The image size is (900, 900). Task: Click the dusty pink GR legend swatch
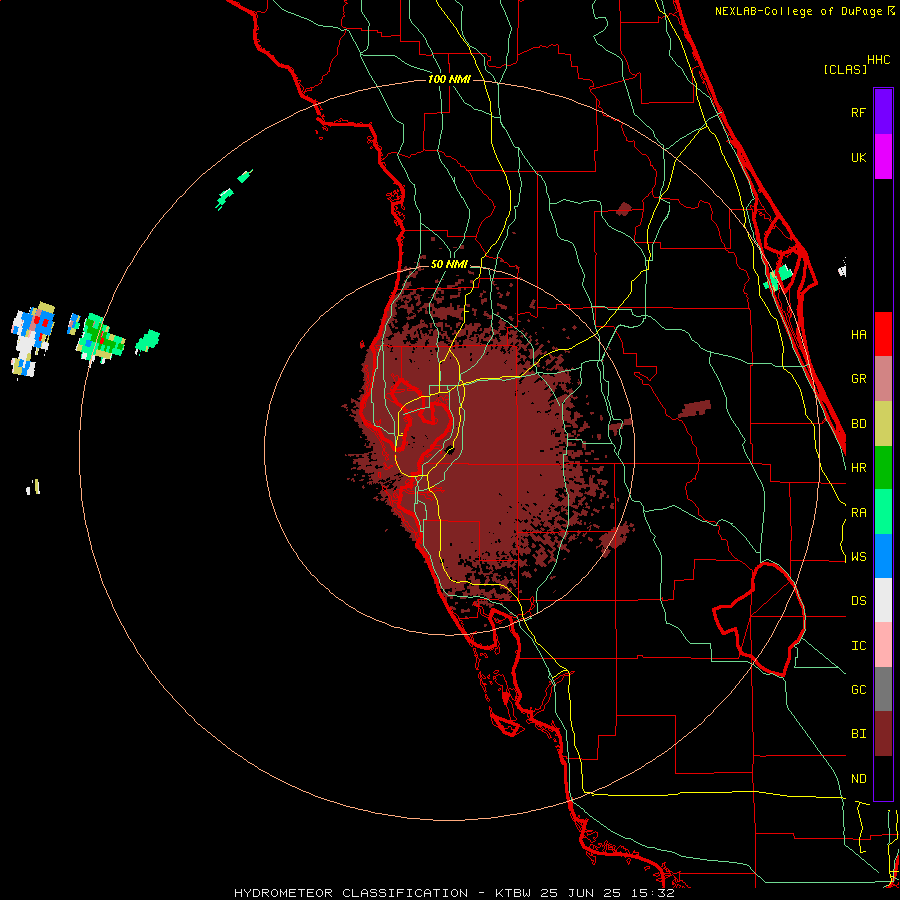[x=883, y=379]
